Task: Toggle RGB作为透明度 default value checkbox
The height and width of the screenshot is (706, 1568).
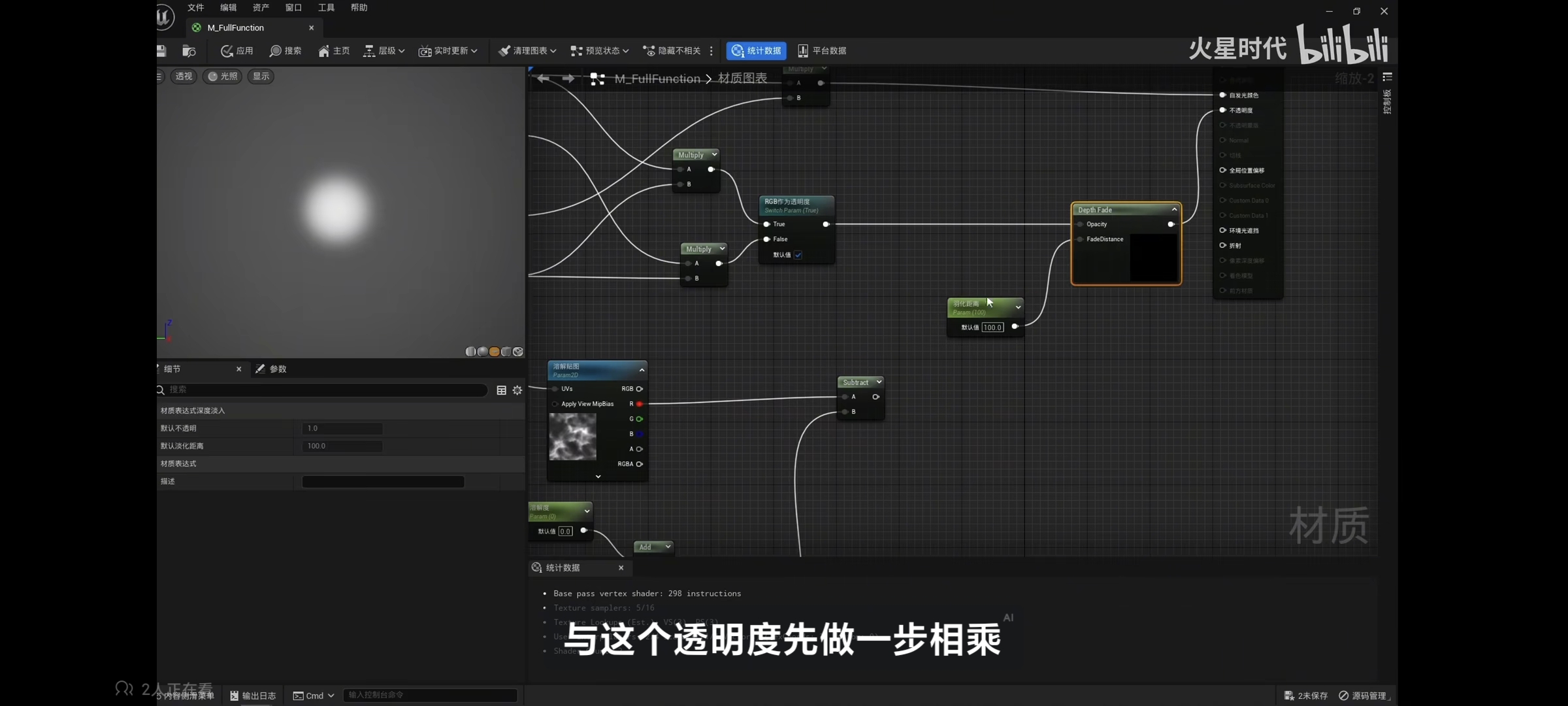Action: (x=798, y=255)
